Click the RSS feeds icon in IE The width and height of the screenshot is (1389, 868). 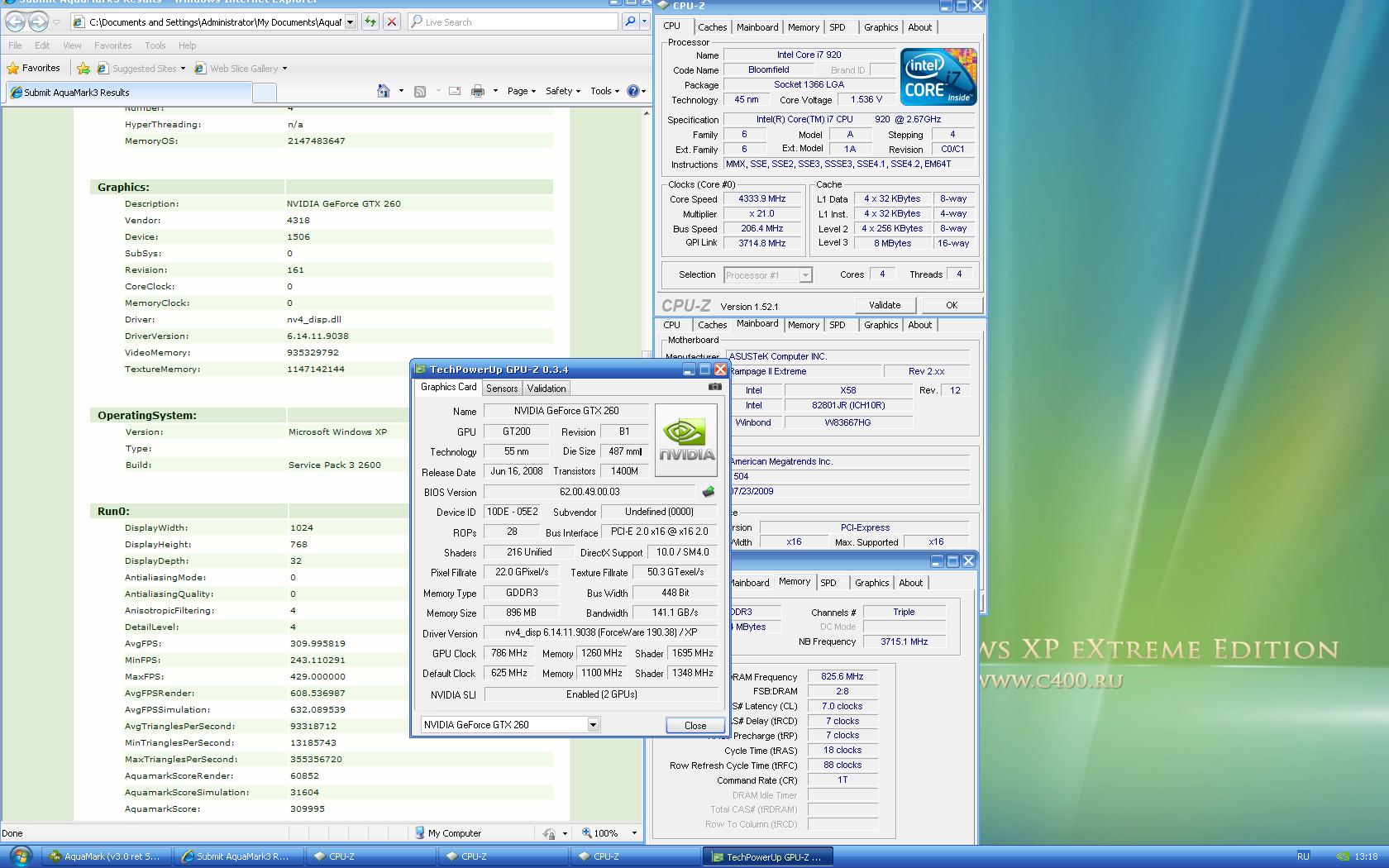pyautogui.click(x=420, y=91)
